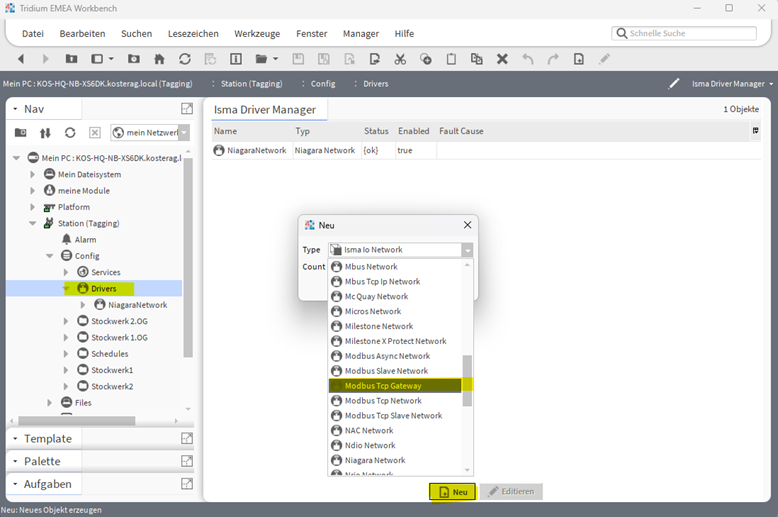Click the home toolbar icon
This screenshot has height=517, width=778.
[159, 59]
